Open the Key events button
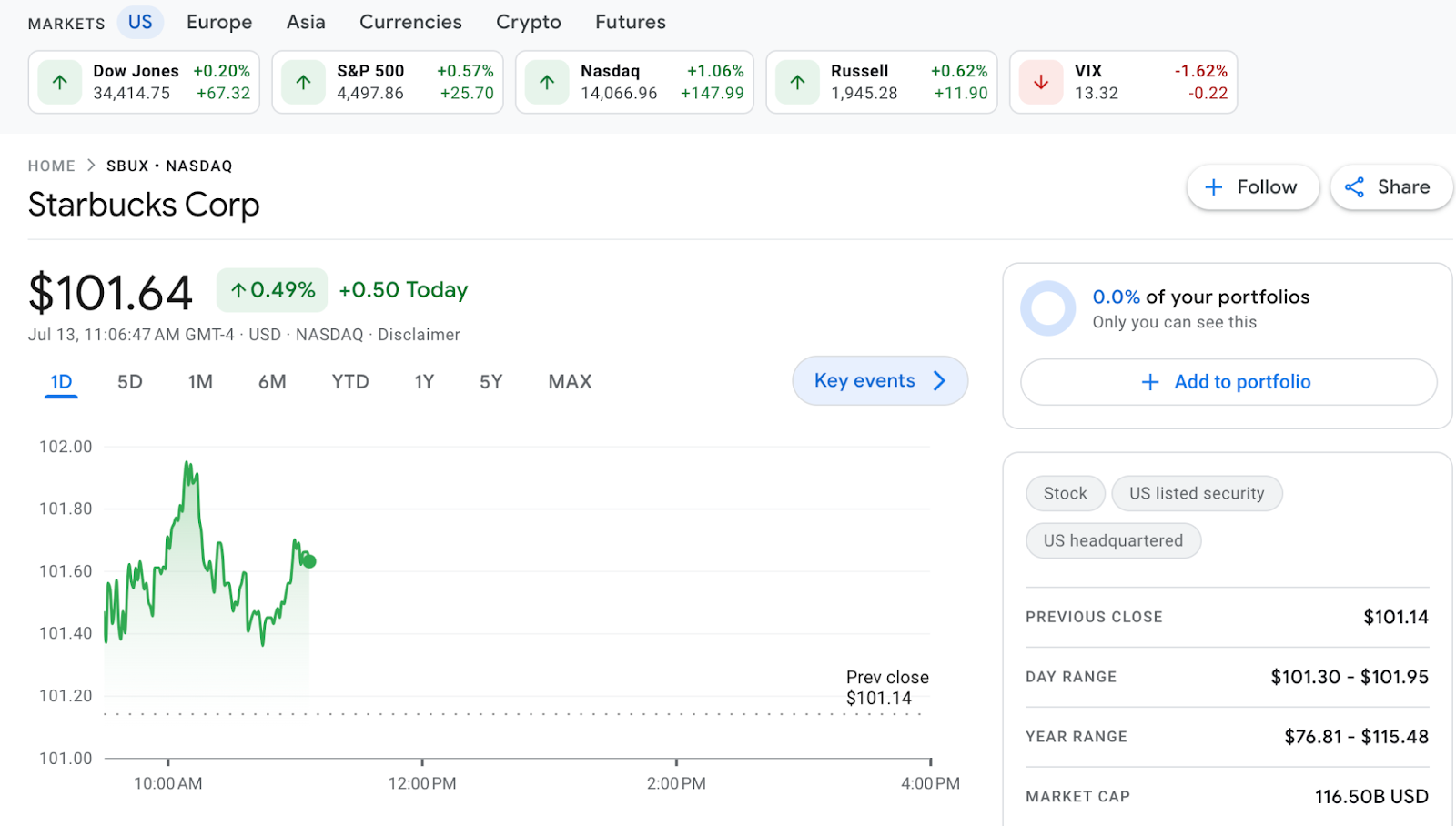 click(x=880, y=381)
